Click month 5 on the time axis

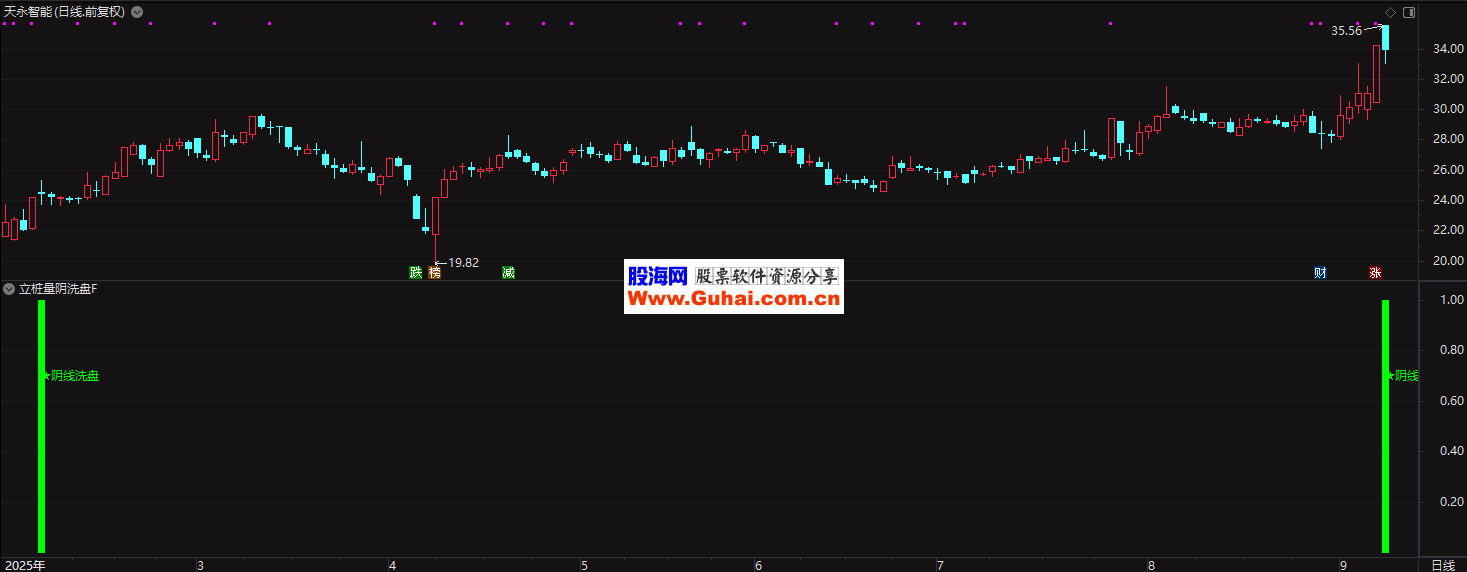tap(584, 565)
